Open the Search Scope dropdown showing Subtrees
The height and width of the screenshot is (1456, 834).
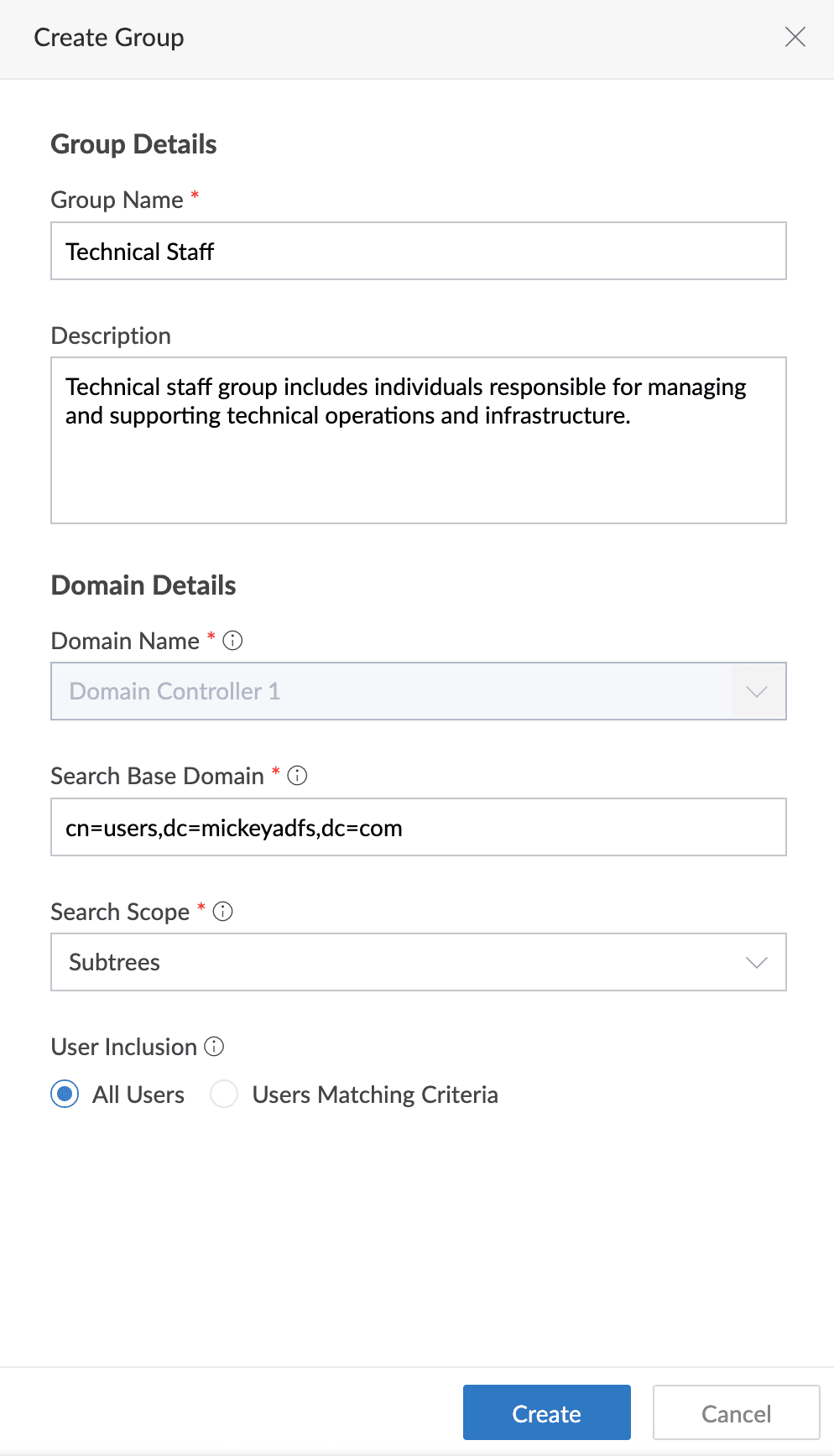pos(403,962)
